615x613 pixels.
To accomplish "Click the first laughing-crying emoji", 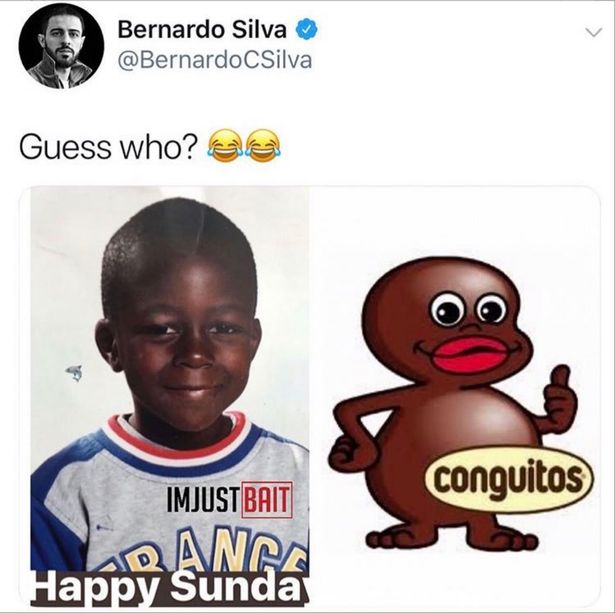I will [225, 147].
